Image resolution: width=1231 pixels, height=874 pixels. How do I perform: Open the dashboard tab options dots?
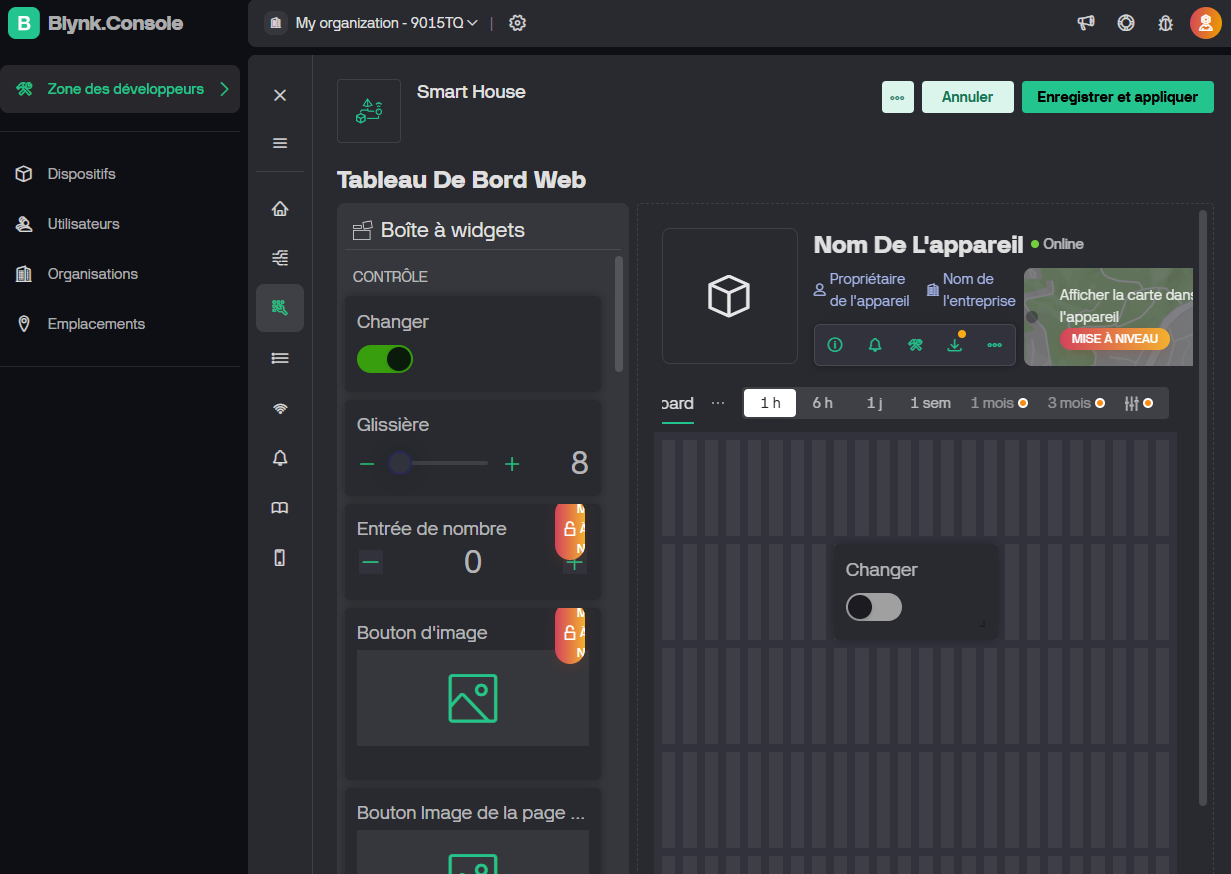718,403
